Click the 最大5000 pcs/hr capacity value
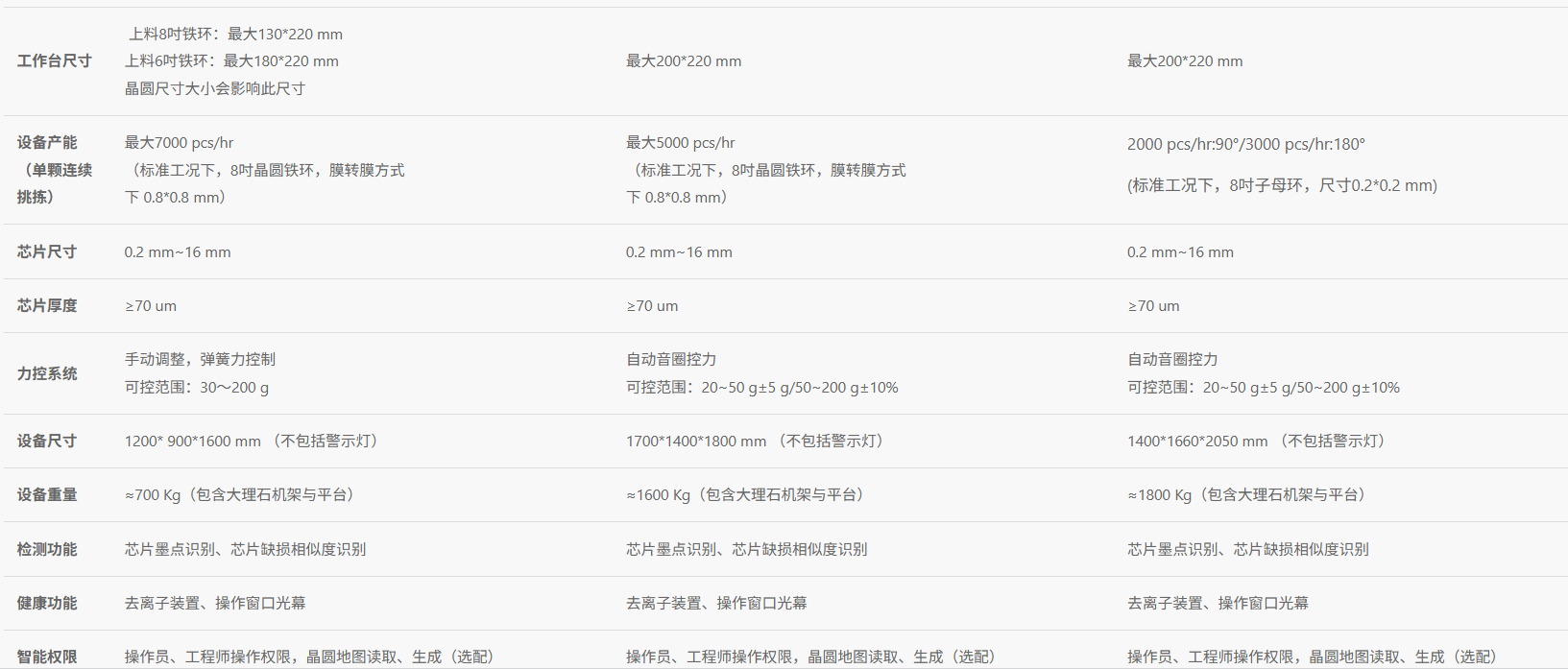This screenshot has height=669, width=1568. pos(680,143)
